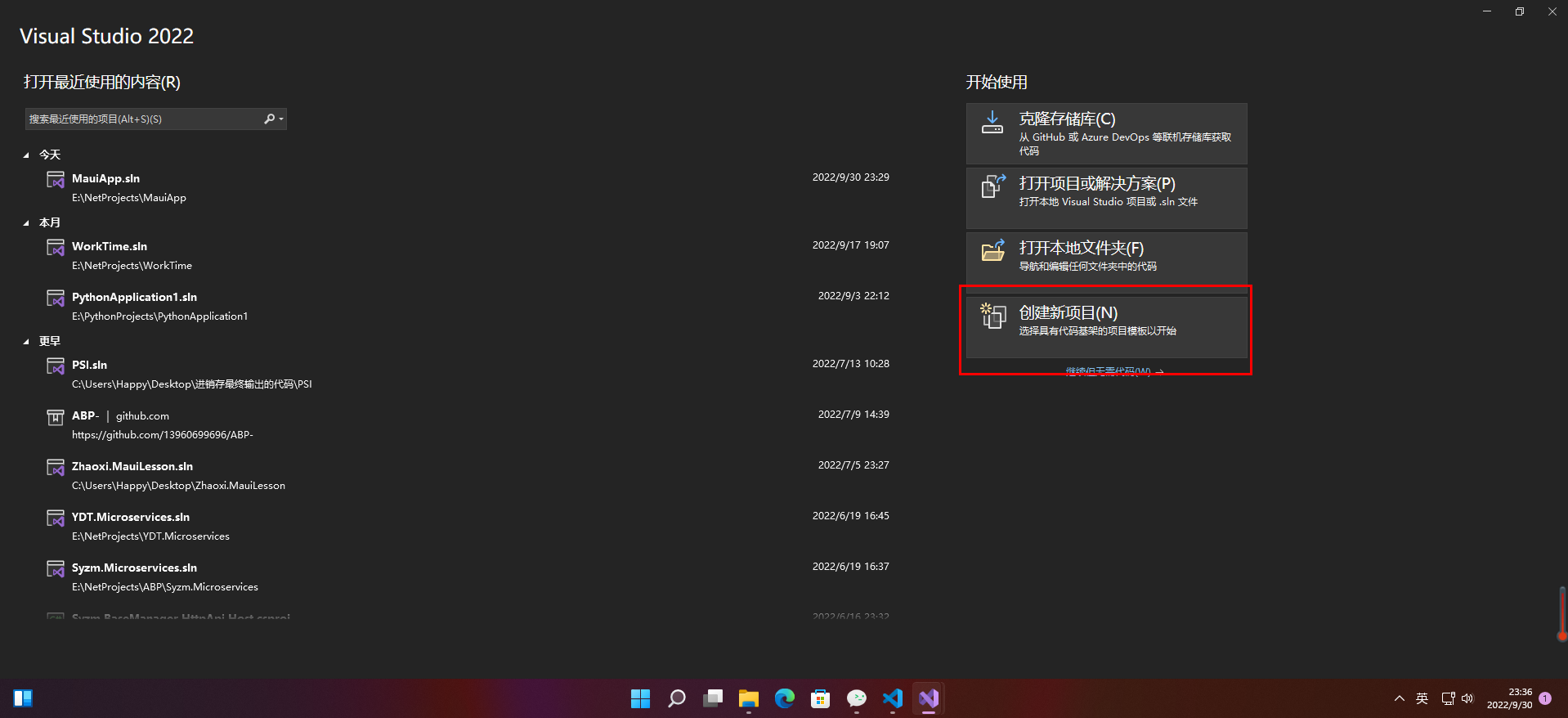Click the 继续但无需代码 link
Viewport: 1568px width, 718px height.
(1114, 371)
